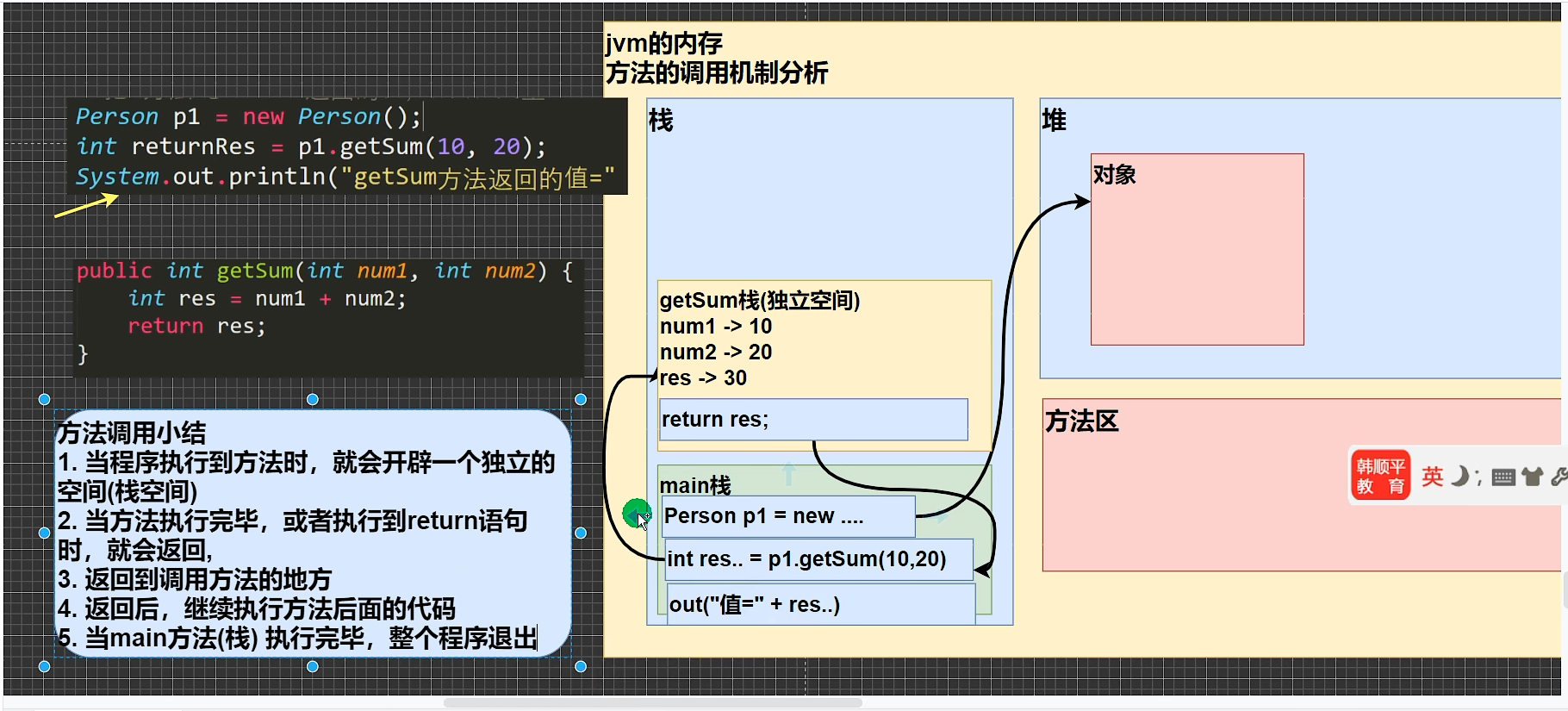Click code line 'int res = num1 + num2;'
Image resolution: width=1568 pixels, height=711 pixels.
tap(267, 298)
